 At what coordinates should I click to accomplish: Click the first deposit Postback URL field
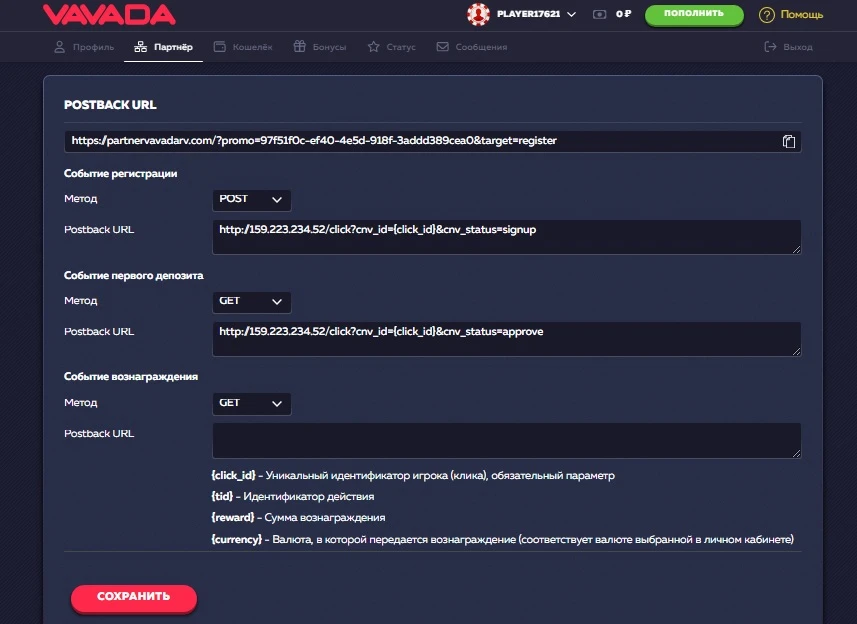coord(507,339)
